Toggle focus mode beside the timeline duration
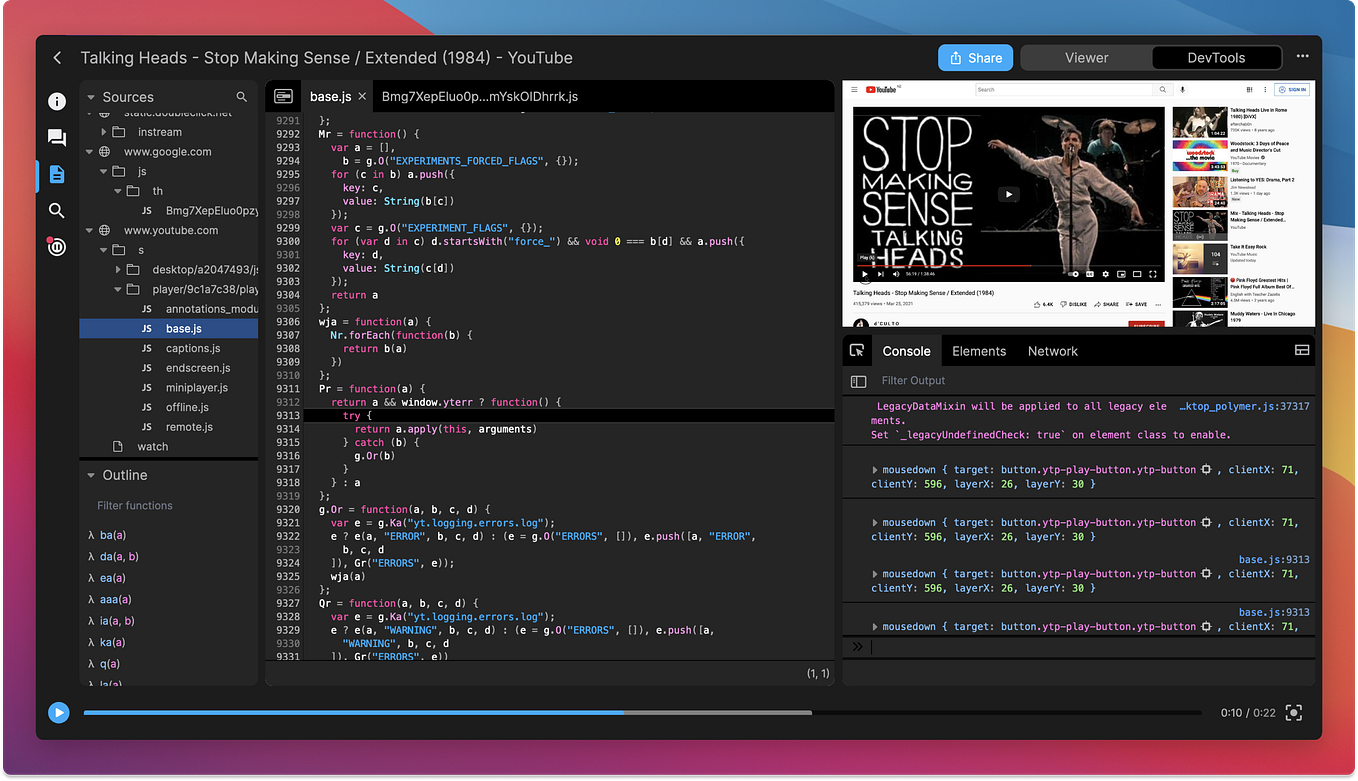 coord(1293,712)
